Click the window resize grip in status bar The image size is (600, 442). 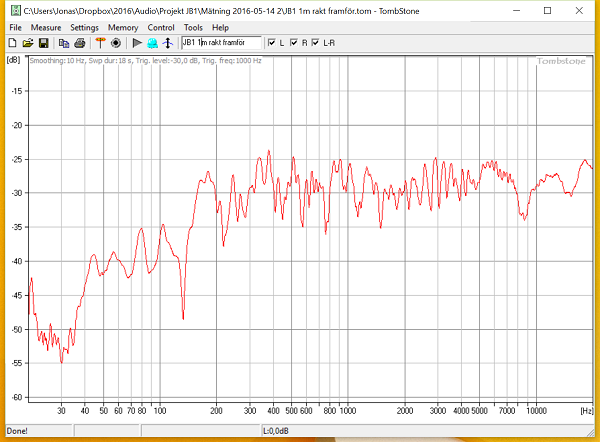click(x=590, y=432)
